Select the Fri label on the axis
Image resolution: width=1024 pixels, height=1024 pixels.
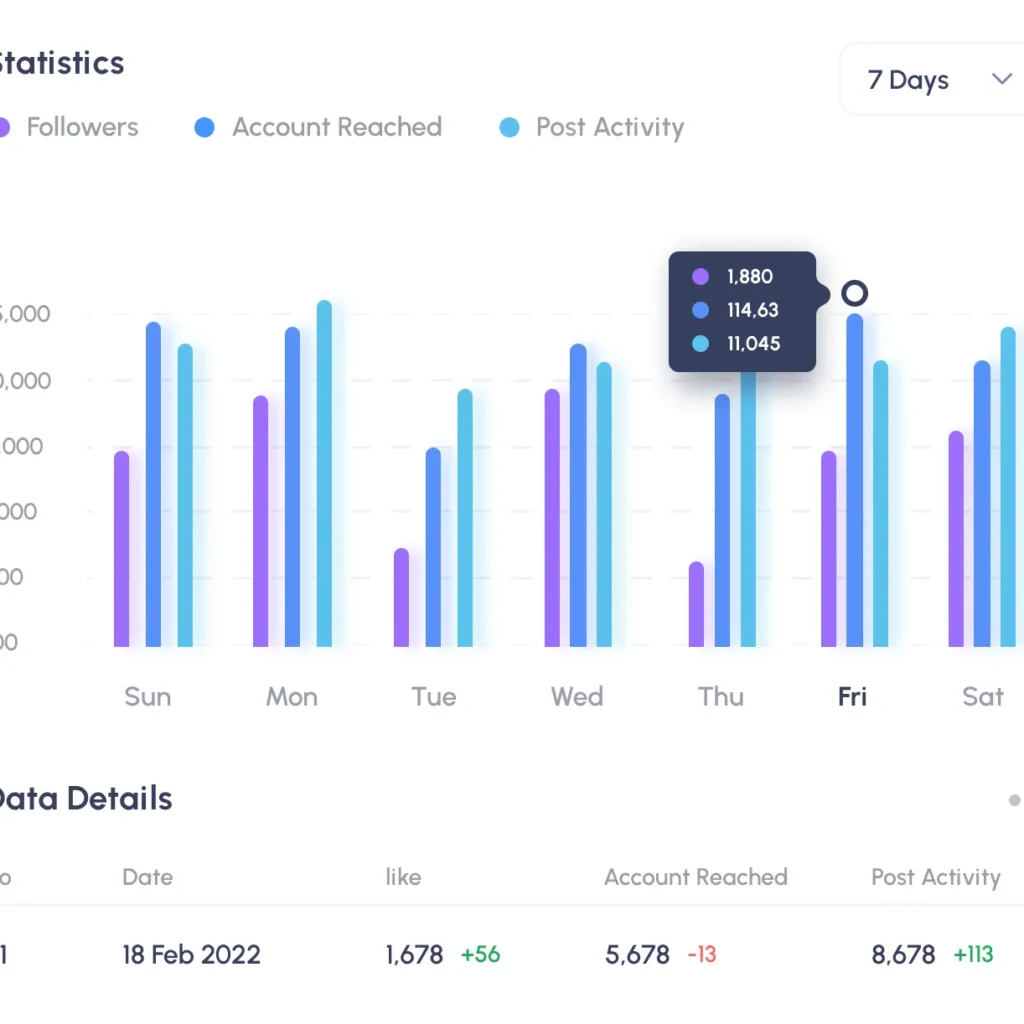click(x=852, y=696)
